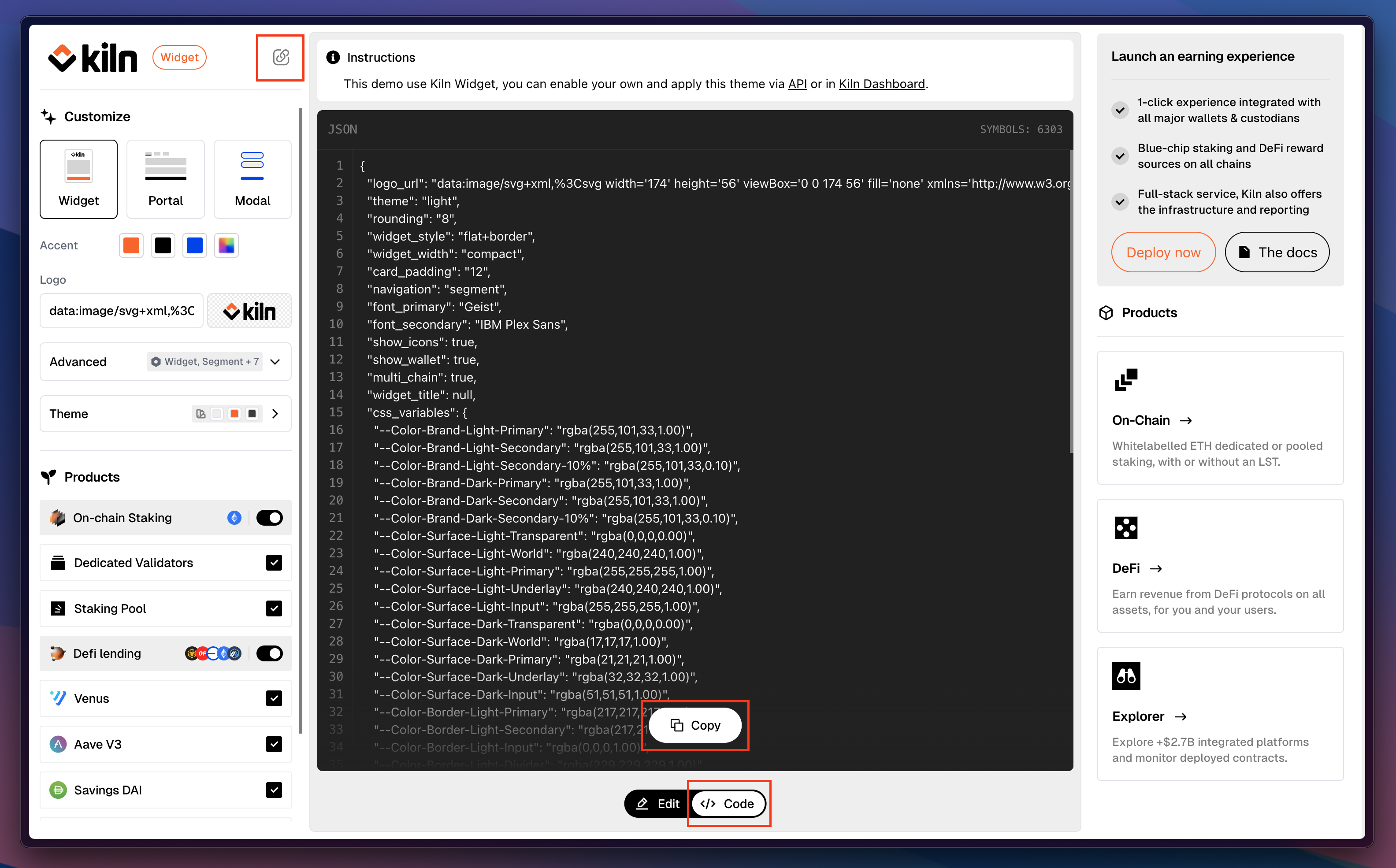Switch to the Code tab

(x=728, y=804)
